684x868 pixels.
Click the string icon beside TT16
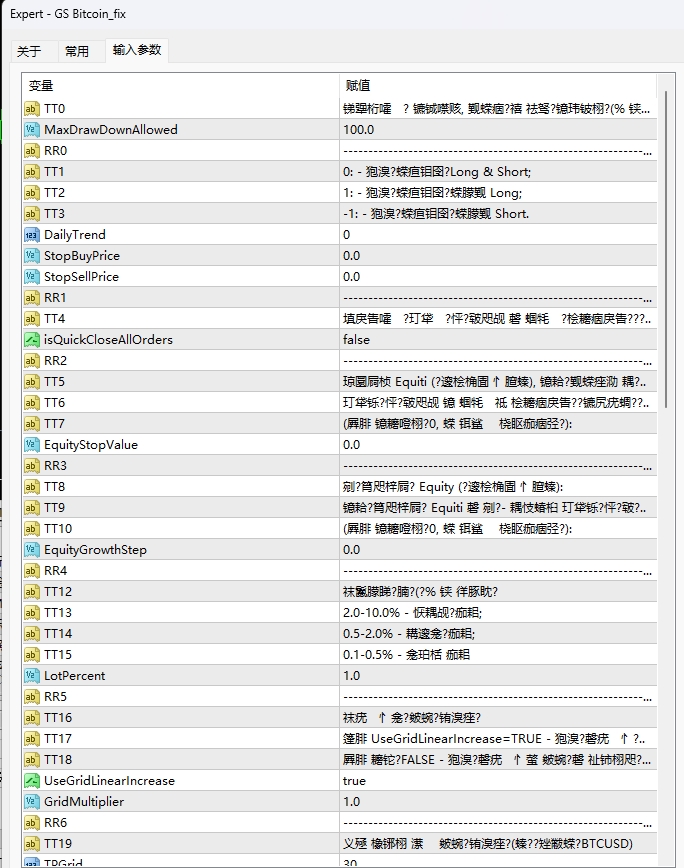pos(32,718)
